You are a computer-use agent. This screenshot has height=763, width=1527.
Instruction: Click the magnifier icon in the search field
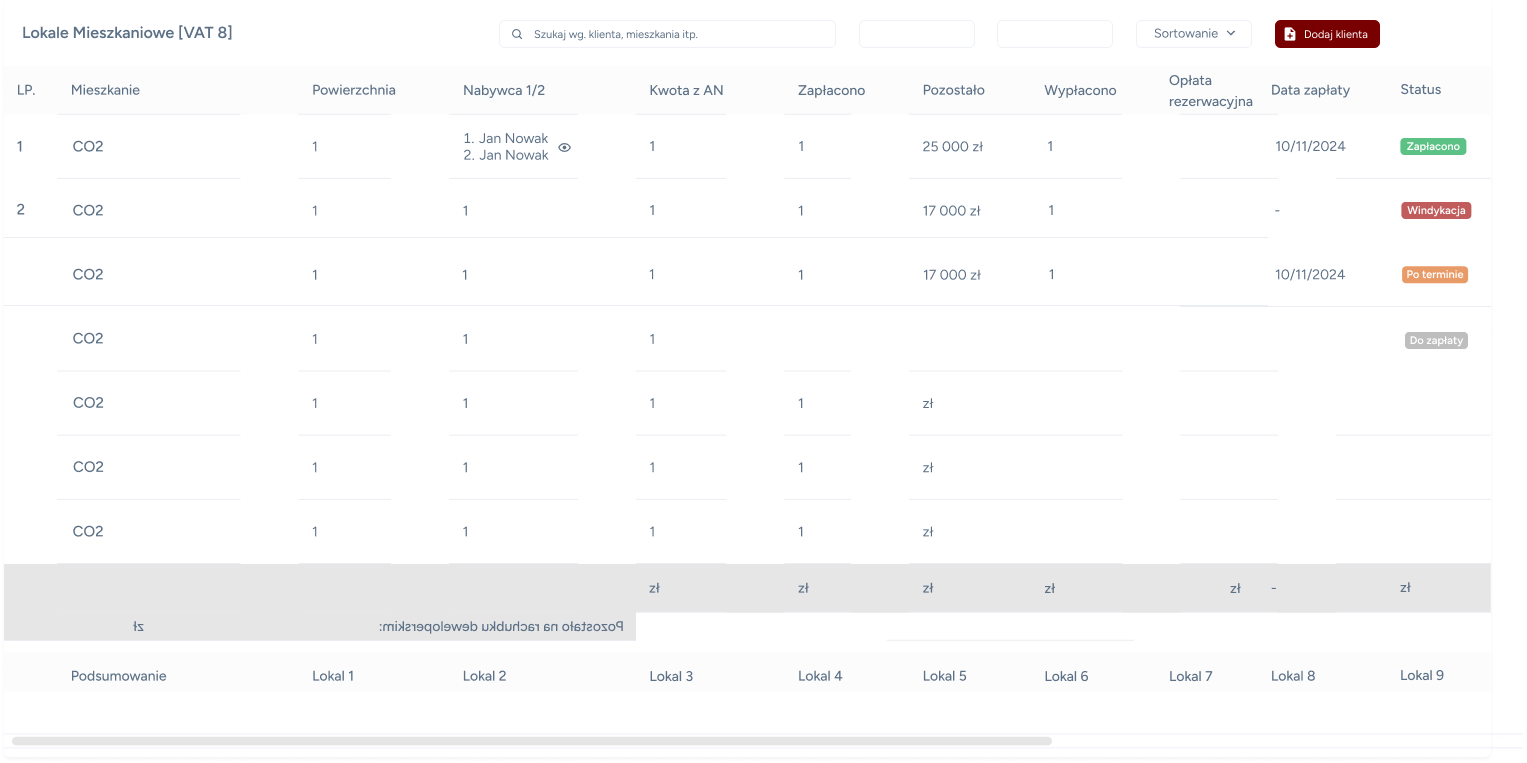coord(517,34)
